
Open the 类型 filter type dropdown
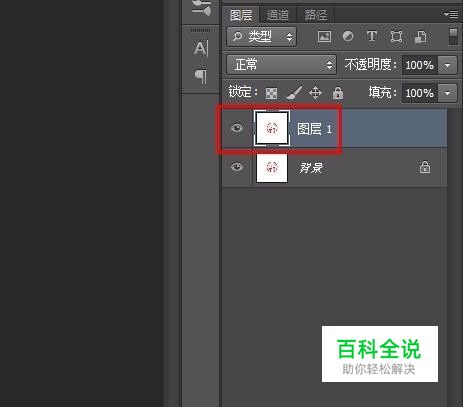click(x=261, y=37)
